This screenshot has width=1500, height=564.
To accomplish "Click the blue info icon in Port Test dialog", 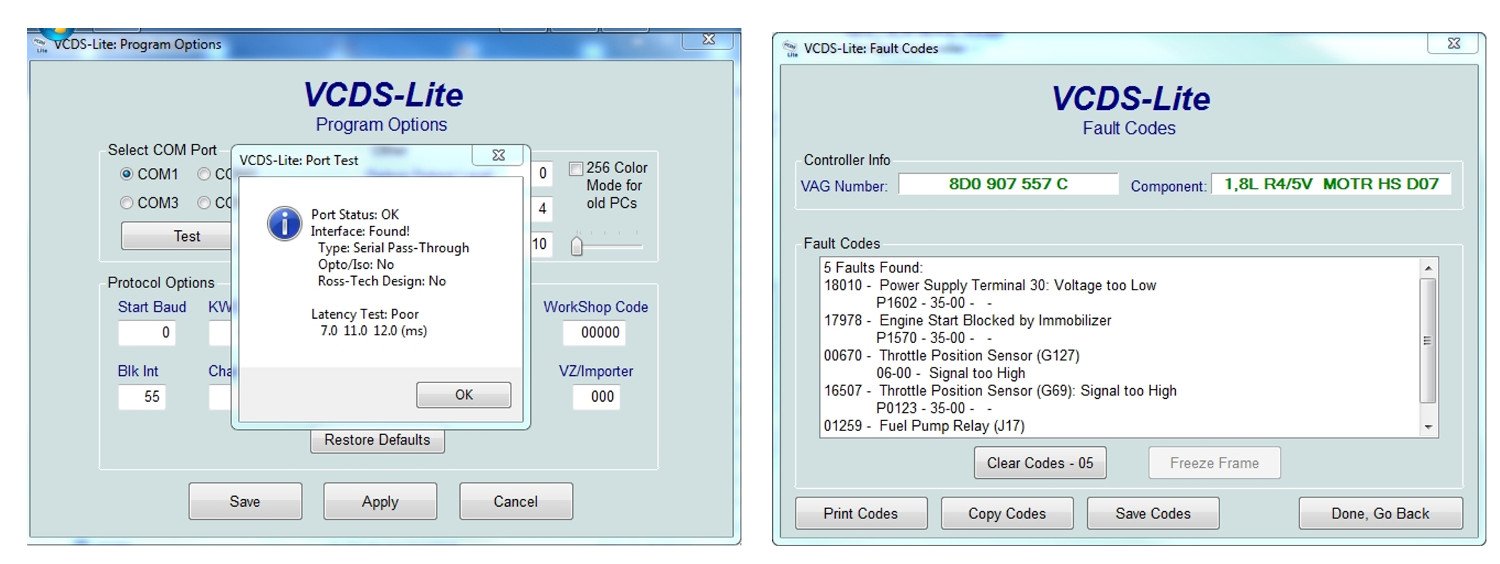I will click(x=284, y=224).
